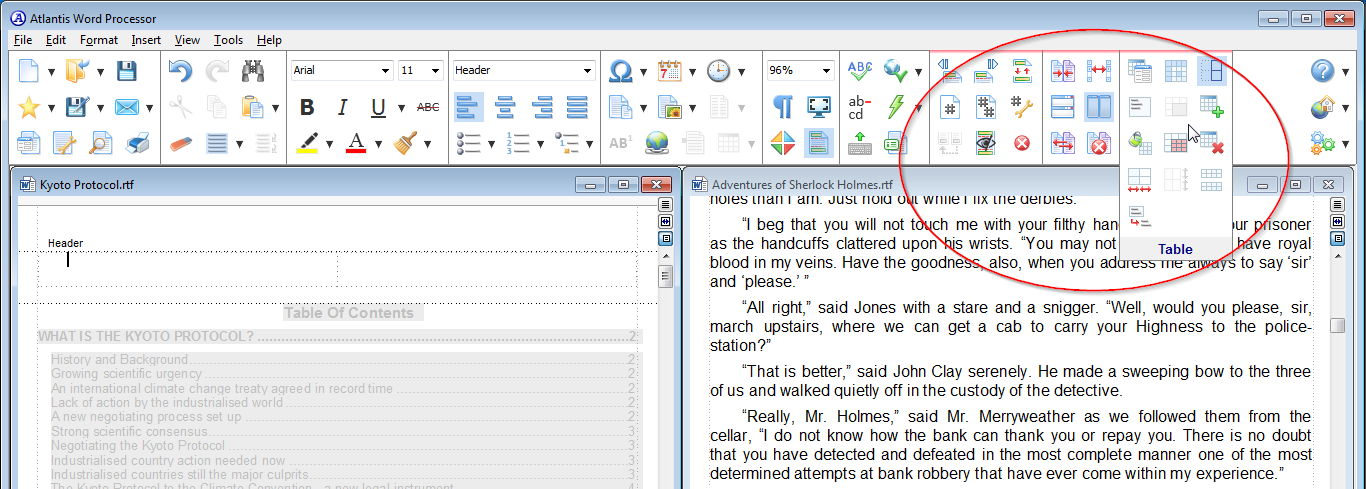The image size is (1366, 489).
Task: Open Print Preview magnifier icon
Action: click(101, 143)
